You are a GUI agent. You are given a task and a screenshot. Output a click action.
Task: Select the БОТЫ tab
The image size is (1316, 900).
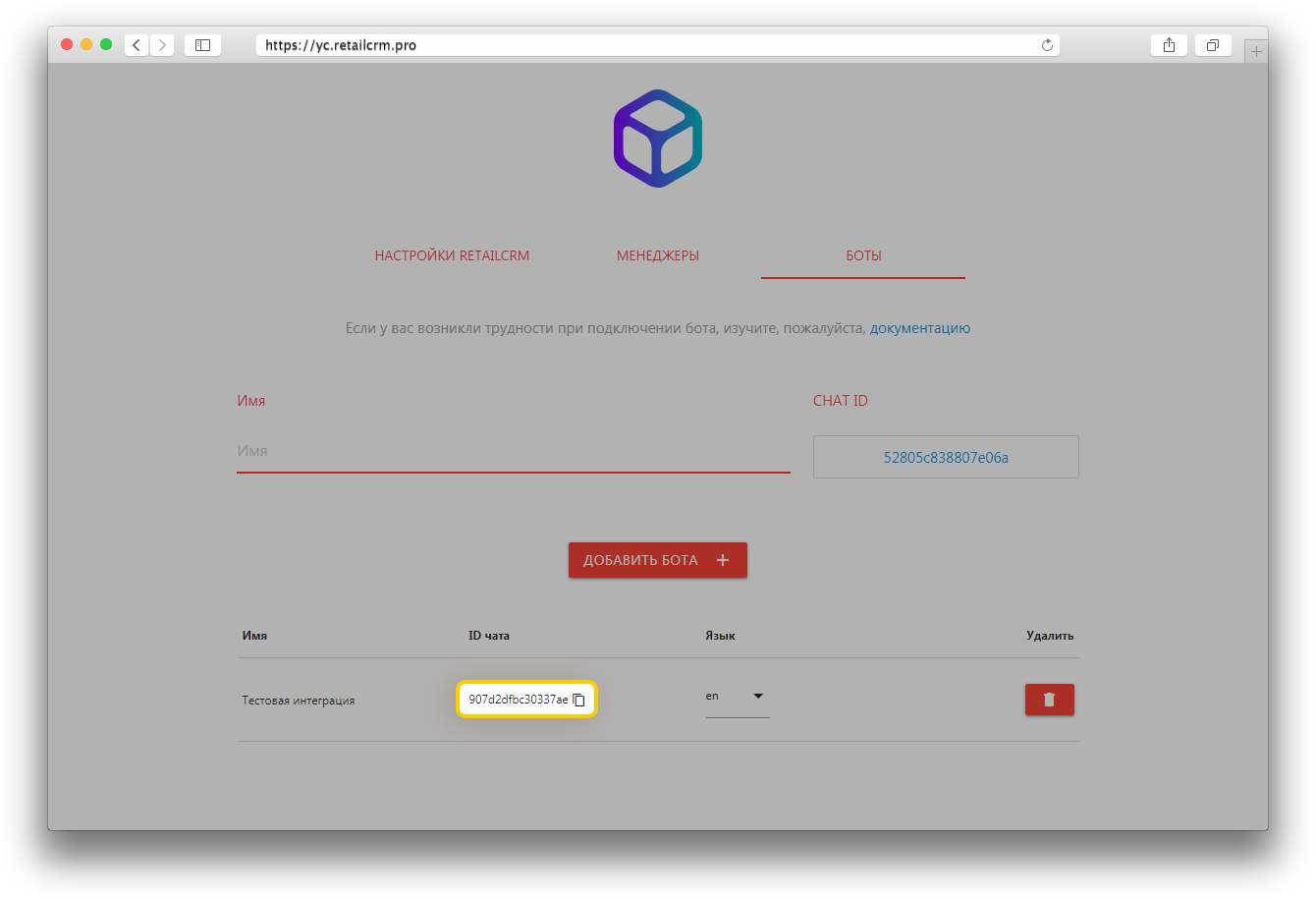tap(863, 255)
